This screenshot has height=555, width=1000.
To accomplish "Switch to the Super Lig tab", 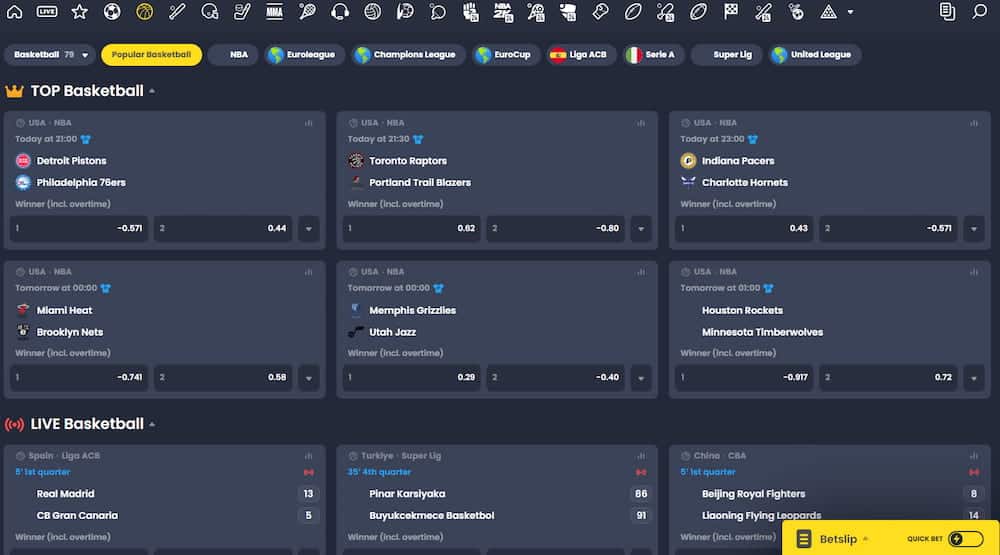I will click(726, 55).
